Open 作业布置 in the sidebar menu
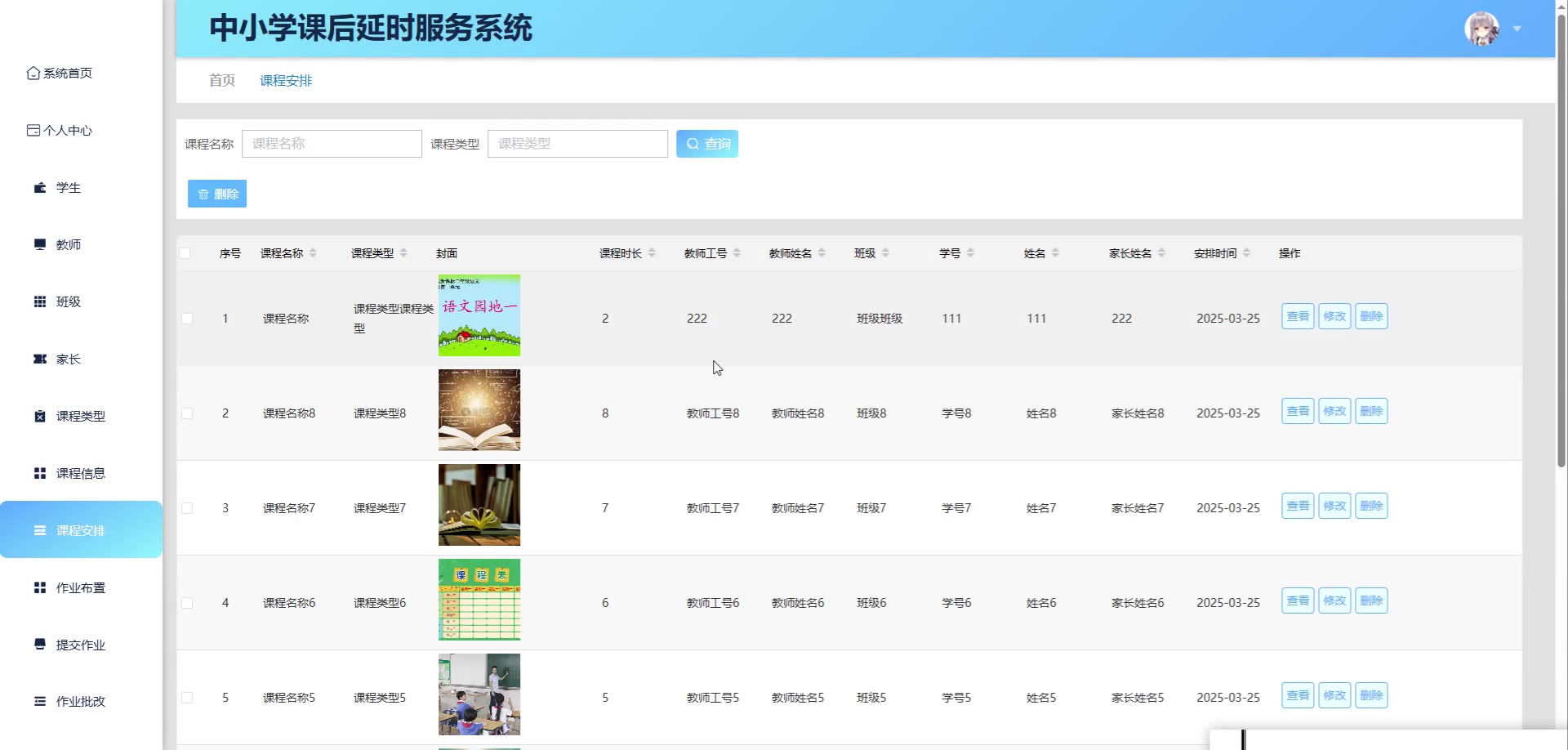Viewport: 1568px width, 750px height. pos(80,587)
